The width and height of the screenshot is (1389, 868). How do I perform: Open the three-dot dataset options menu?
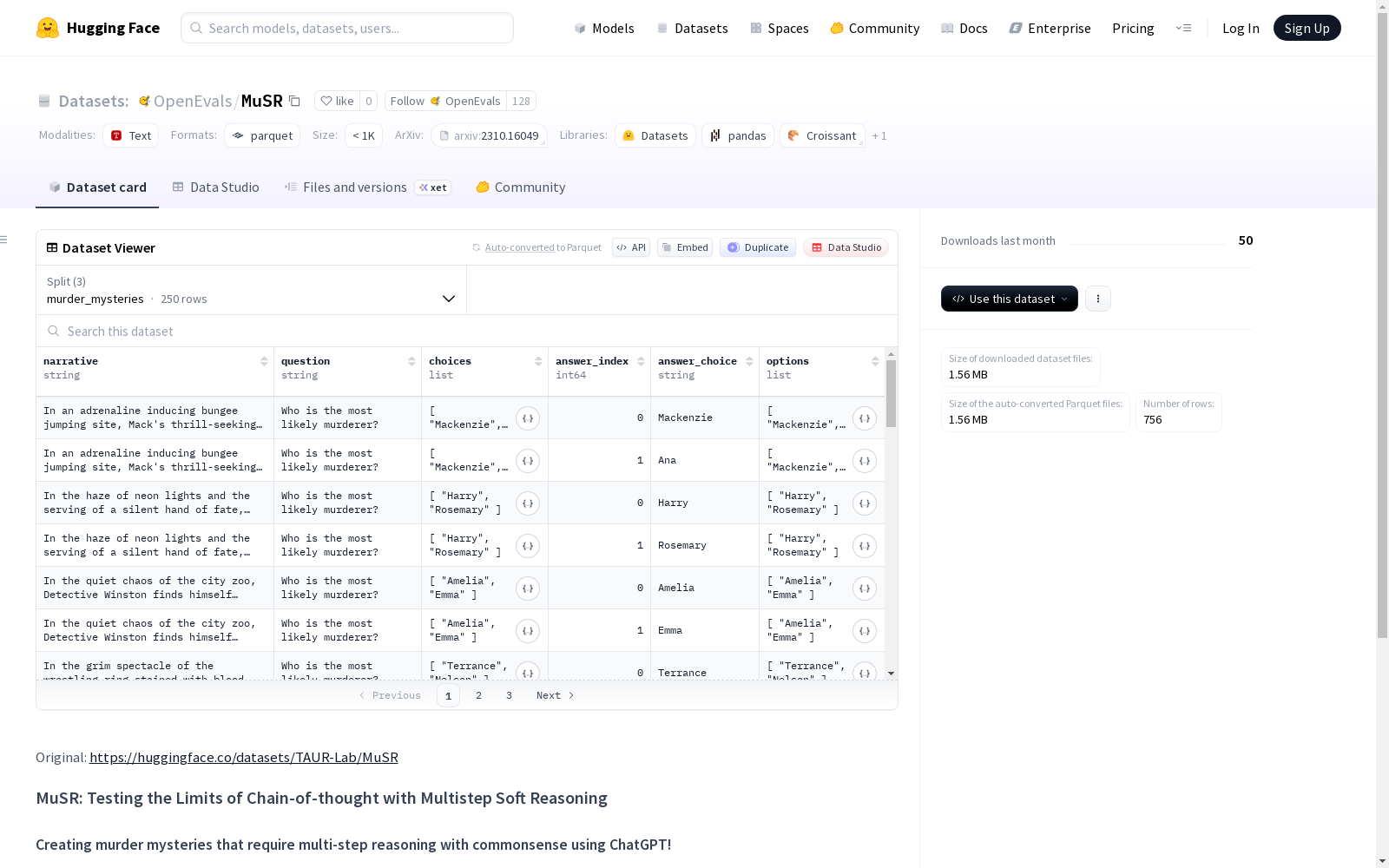pyautogui.click(x=1098, y=299)
